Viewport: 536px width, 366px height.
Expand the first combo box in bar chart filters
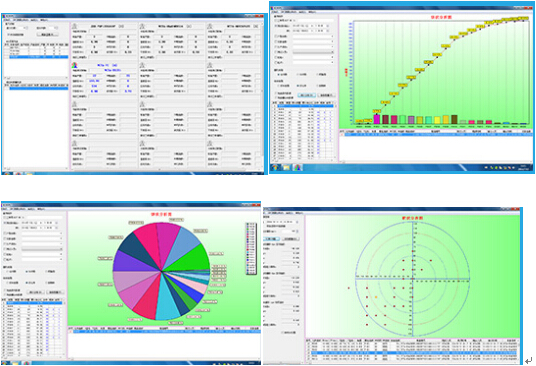pyautogui.click(x=313, y=37)
